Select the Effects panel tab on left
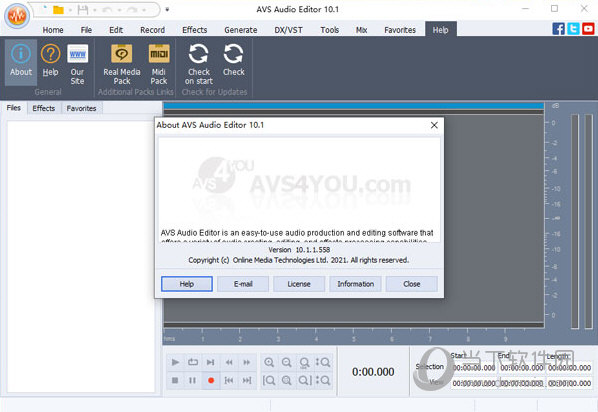This screenshot has height=412, width=598. [x=43, y=108]
